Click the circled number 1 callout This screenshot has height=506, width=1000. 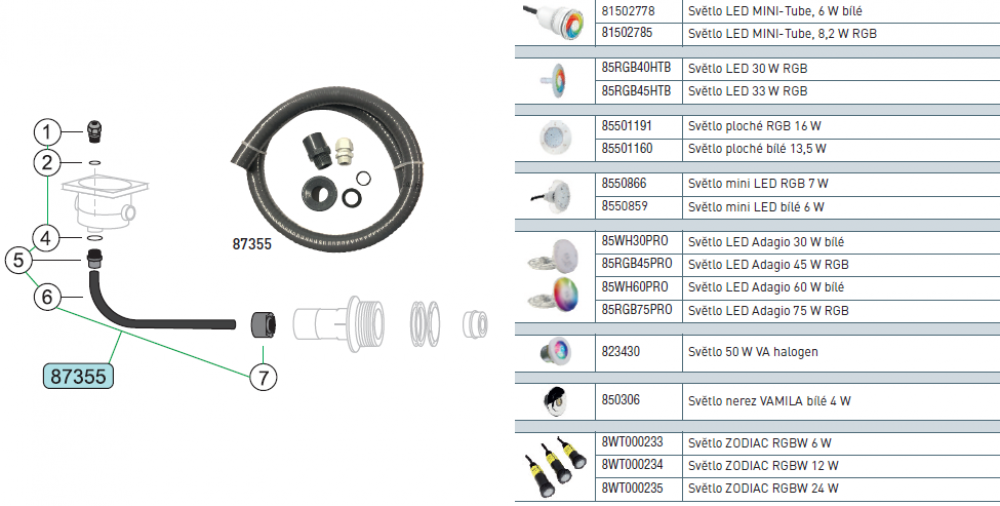click(x=47, y=133)
